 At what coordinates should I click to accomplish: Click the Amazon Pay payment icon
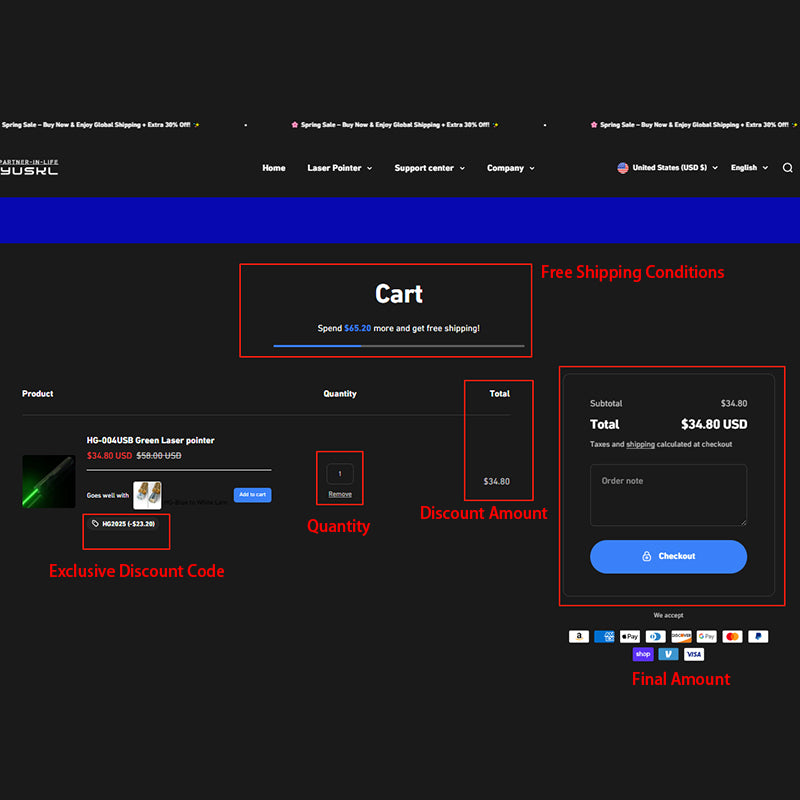click(x=579, y=636)
